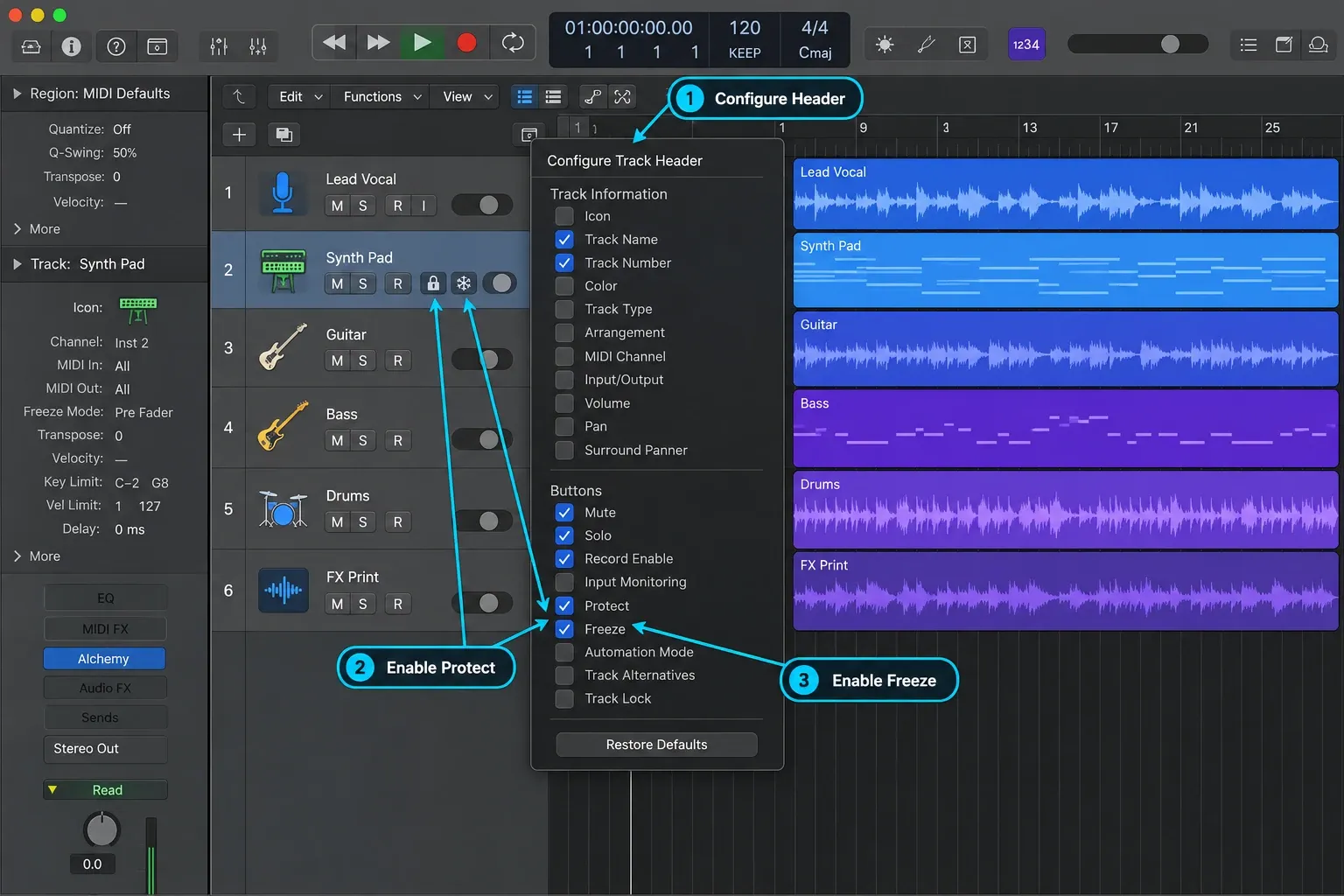Click the Add Track plus button
The image size is (1344, 896).
pos(239,135)
